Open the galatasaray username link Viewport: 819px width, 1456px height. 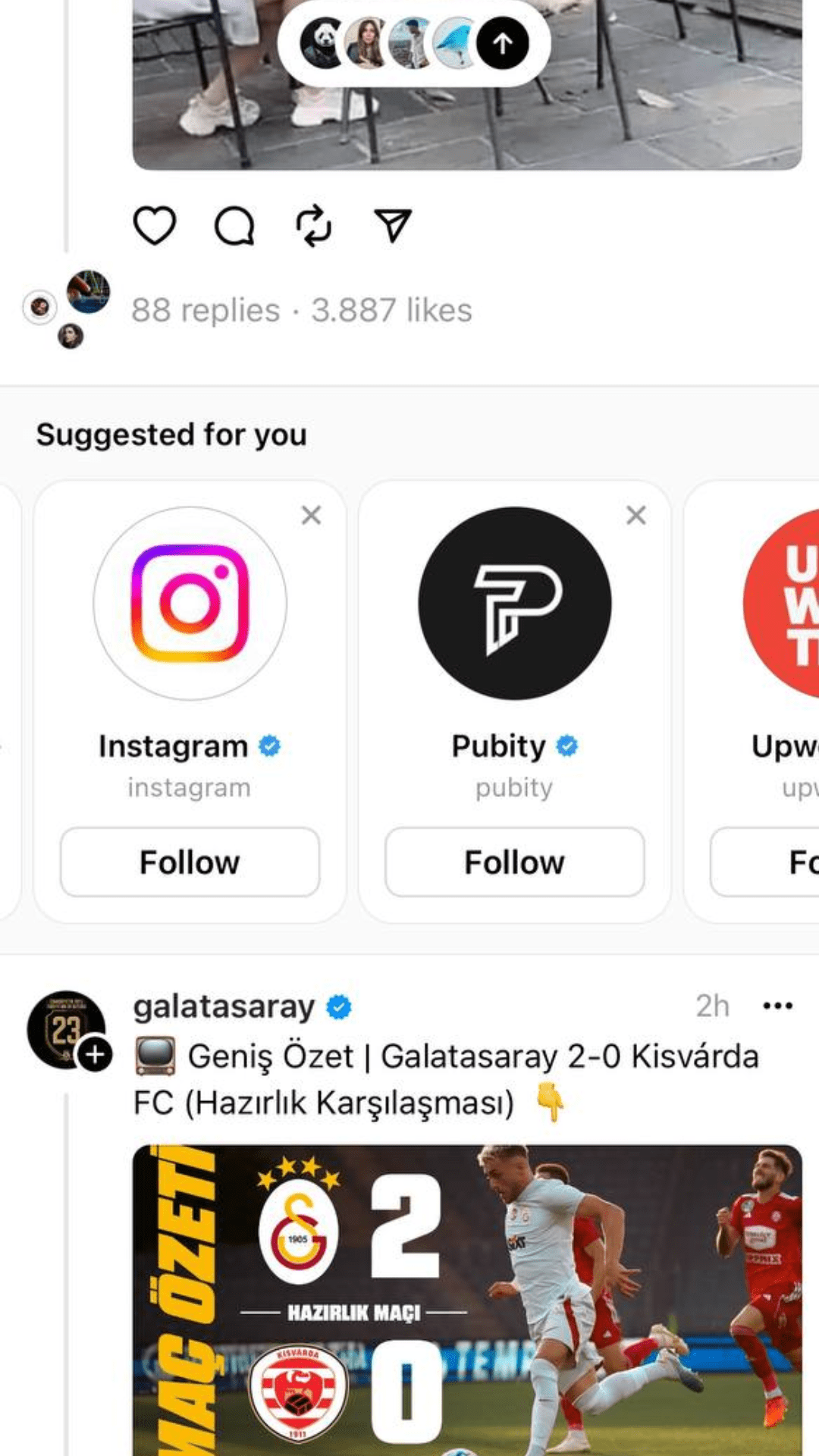click(x=224, y=1007)
